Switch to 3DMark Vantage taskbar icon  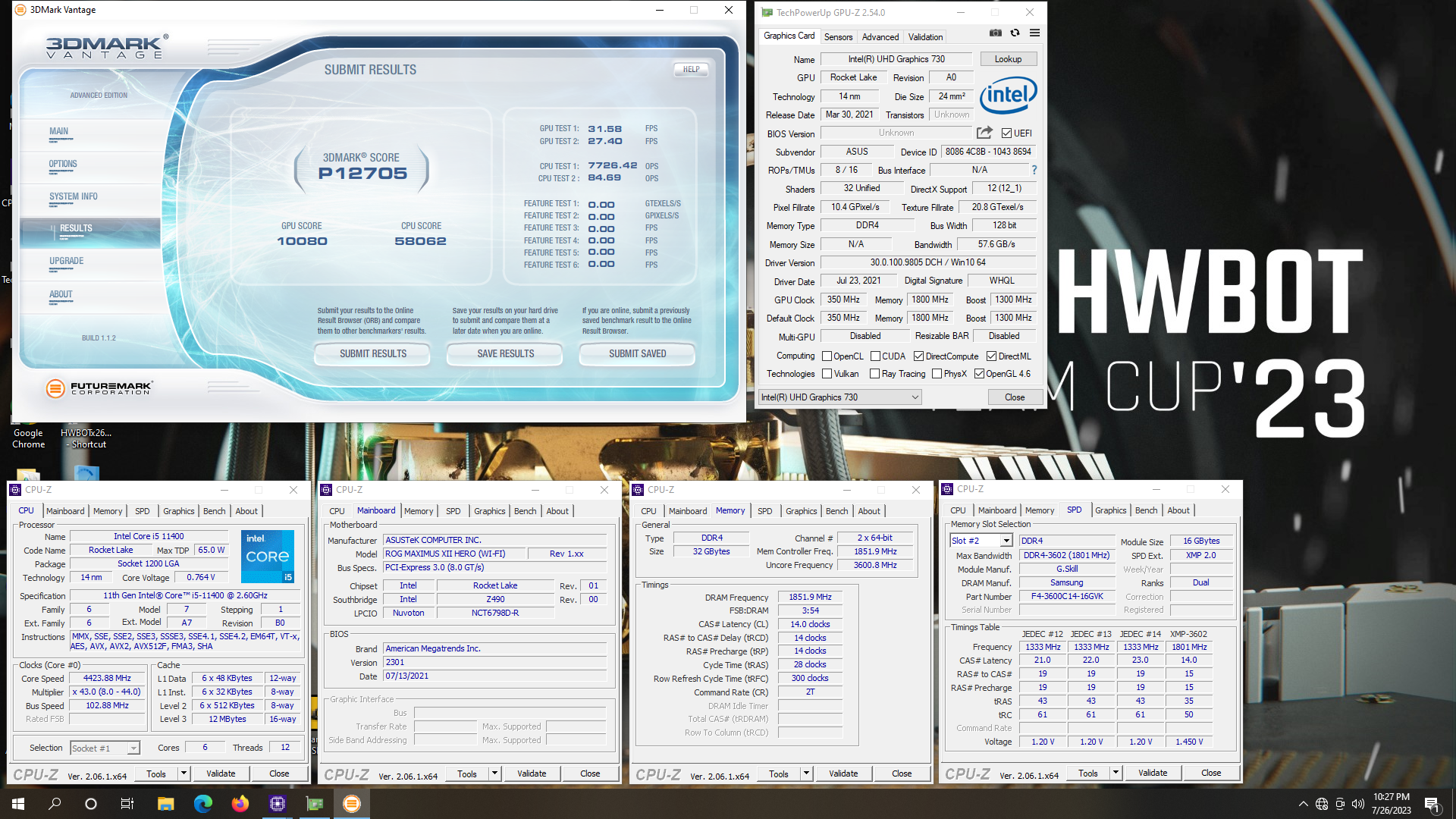[351, 804]
